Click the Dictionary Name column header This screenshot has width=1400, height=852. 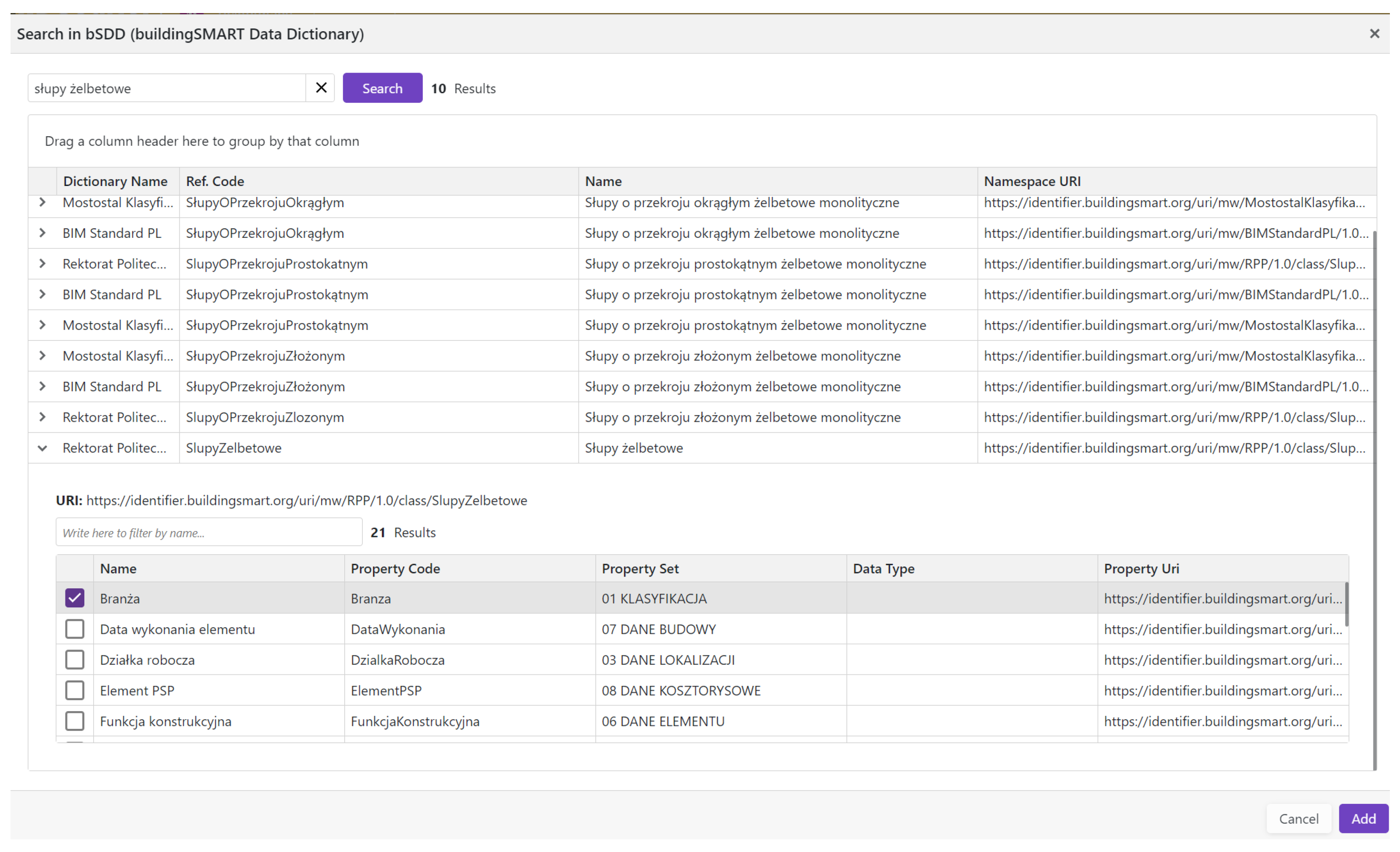115,181
